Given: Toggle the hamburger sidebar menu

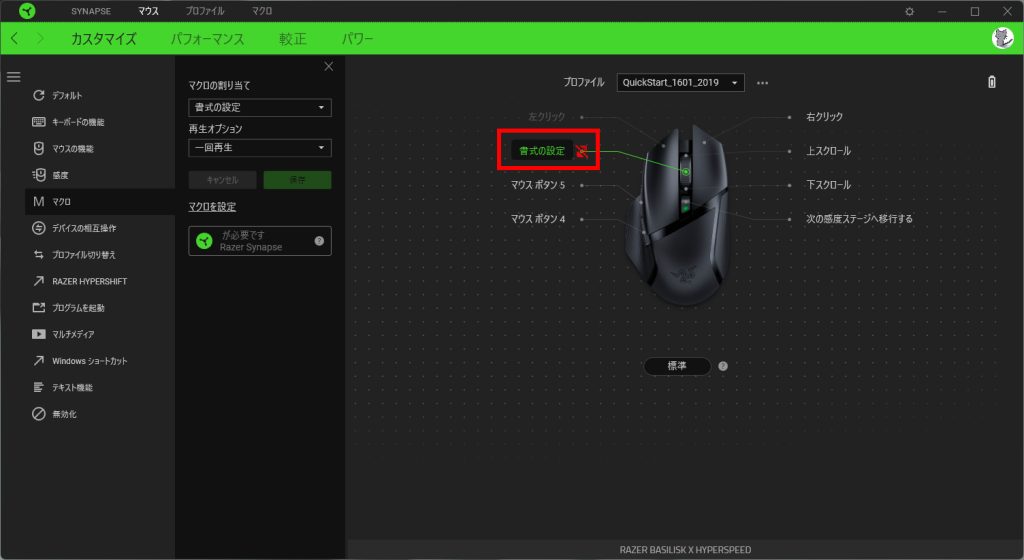Looking at the screenshot, I should (14, 77).
